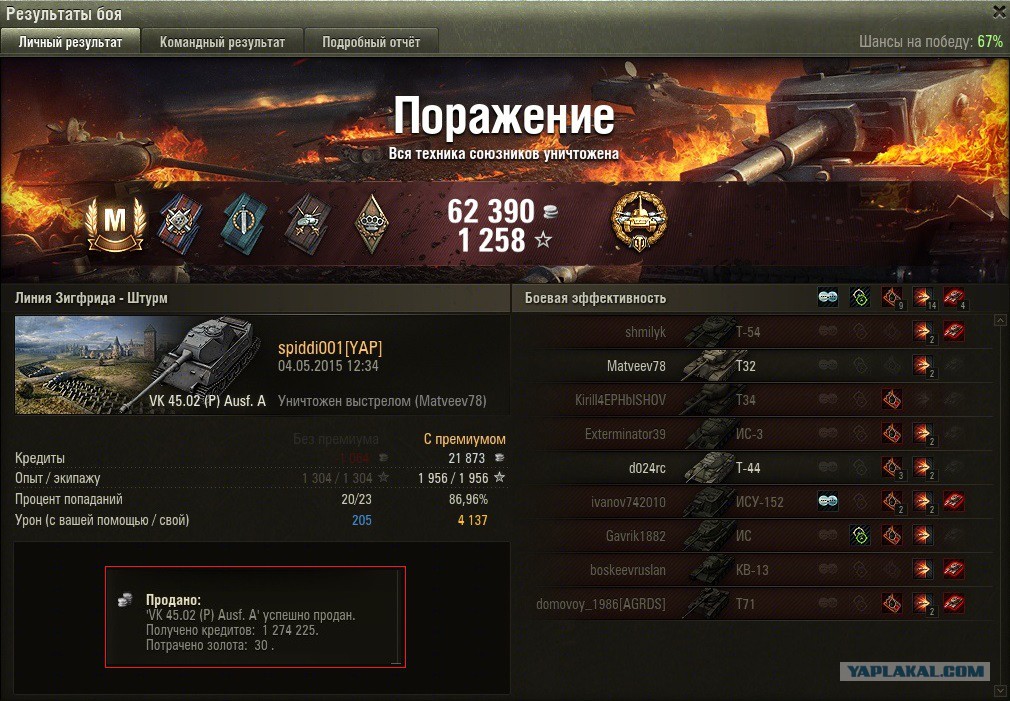
Task: Click the green track assist icon for Gavrik1882
Action: [860, 535]
